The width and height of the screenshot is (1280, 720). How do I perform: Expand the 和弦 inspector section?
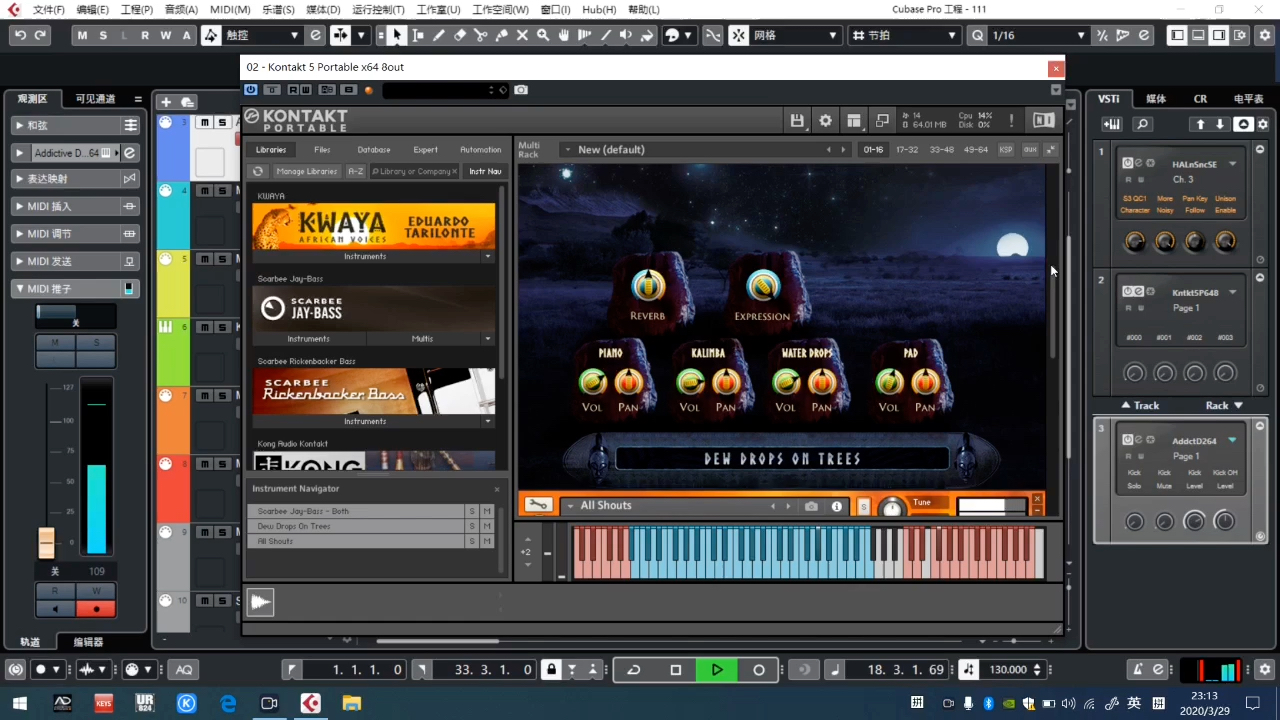75,125
